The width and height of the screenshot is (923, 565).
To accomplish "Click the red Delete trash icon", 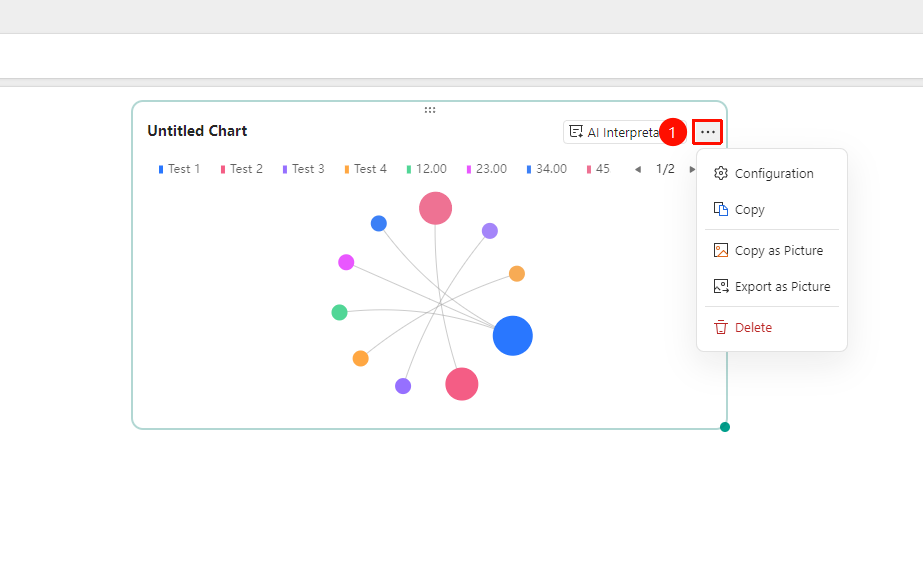I will [x=721, y=327].
